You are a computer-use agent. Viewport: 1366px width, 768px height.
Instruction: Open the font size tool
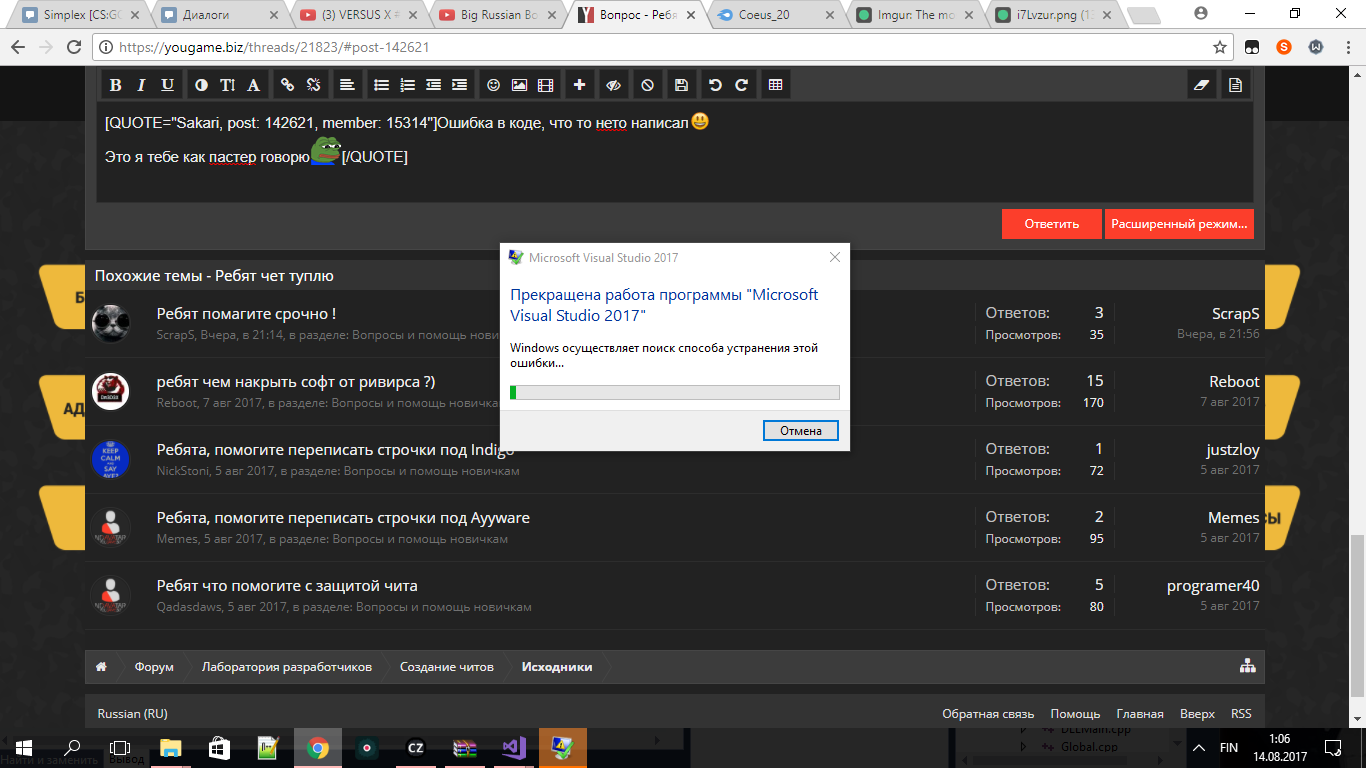(x=228, y=85)
